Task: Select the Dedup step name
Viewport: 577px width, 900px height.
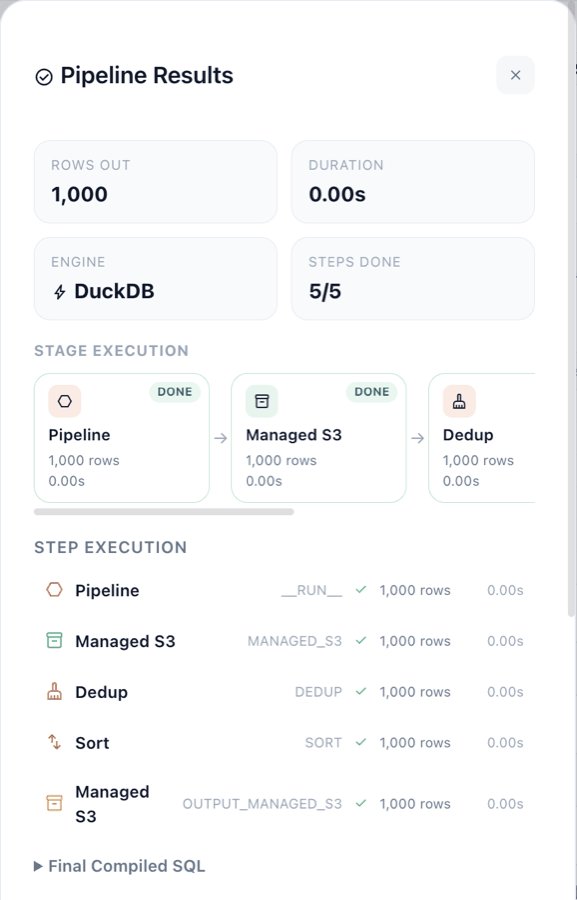Action: 102,692
